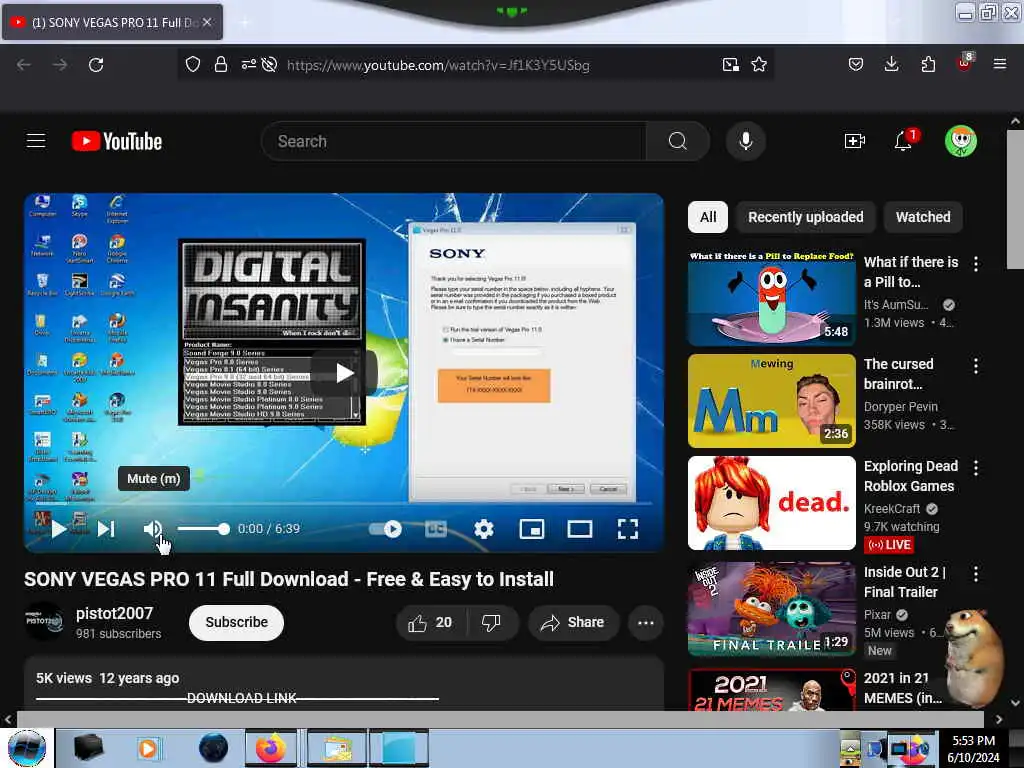The height and width of the screenshot is (768, 1024).
Task: Click the next video skip button
Action: tap(106, 529)
